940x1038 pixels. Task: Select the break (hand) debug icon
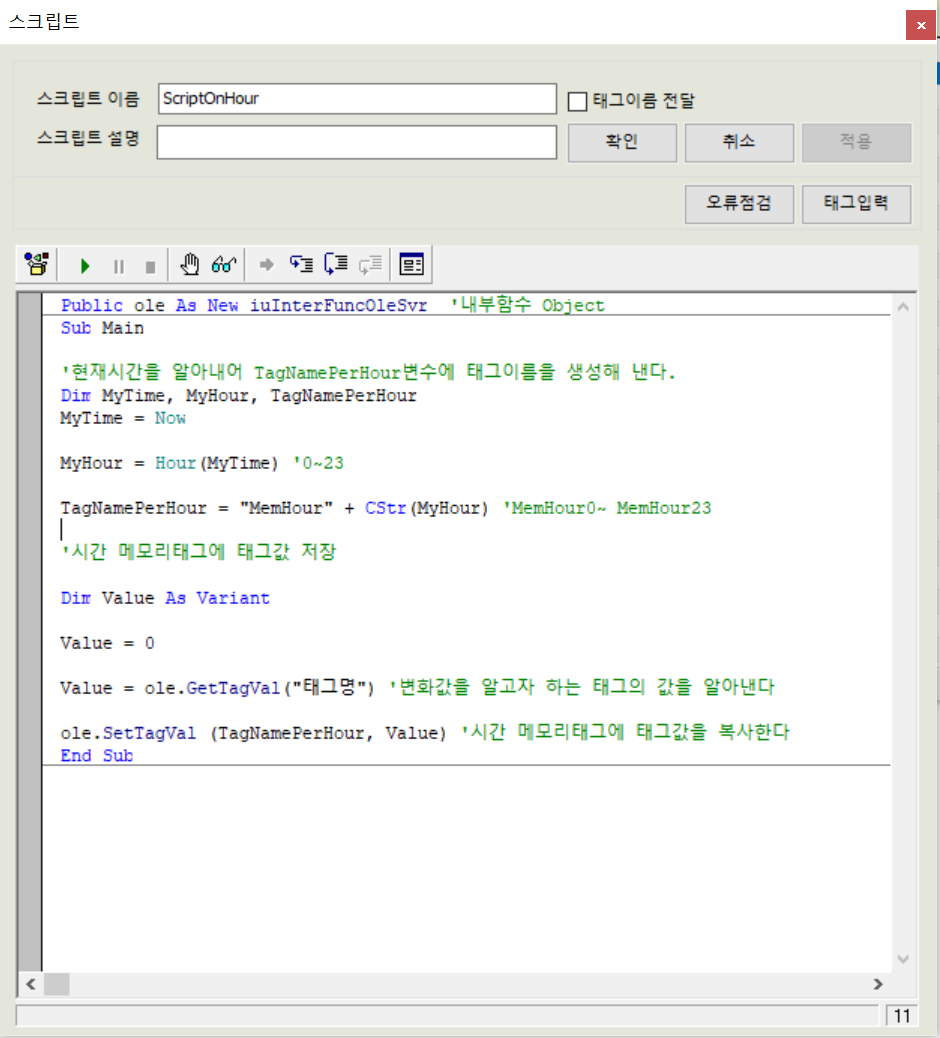(189, 265)
